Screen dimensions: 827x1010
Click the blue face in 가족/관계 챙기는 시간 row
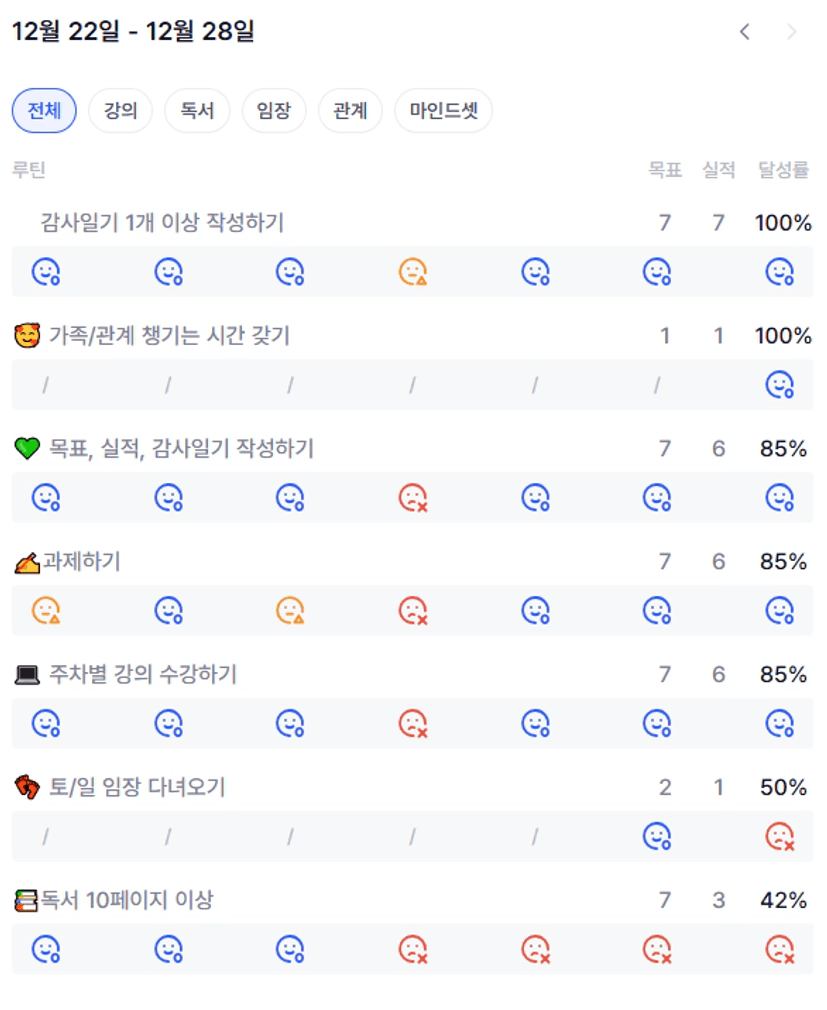point(779,385)
